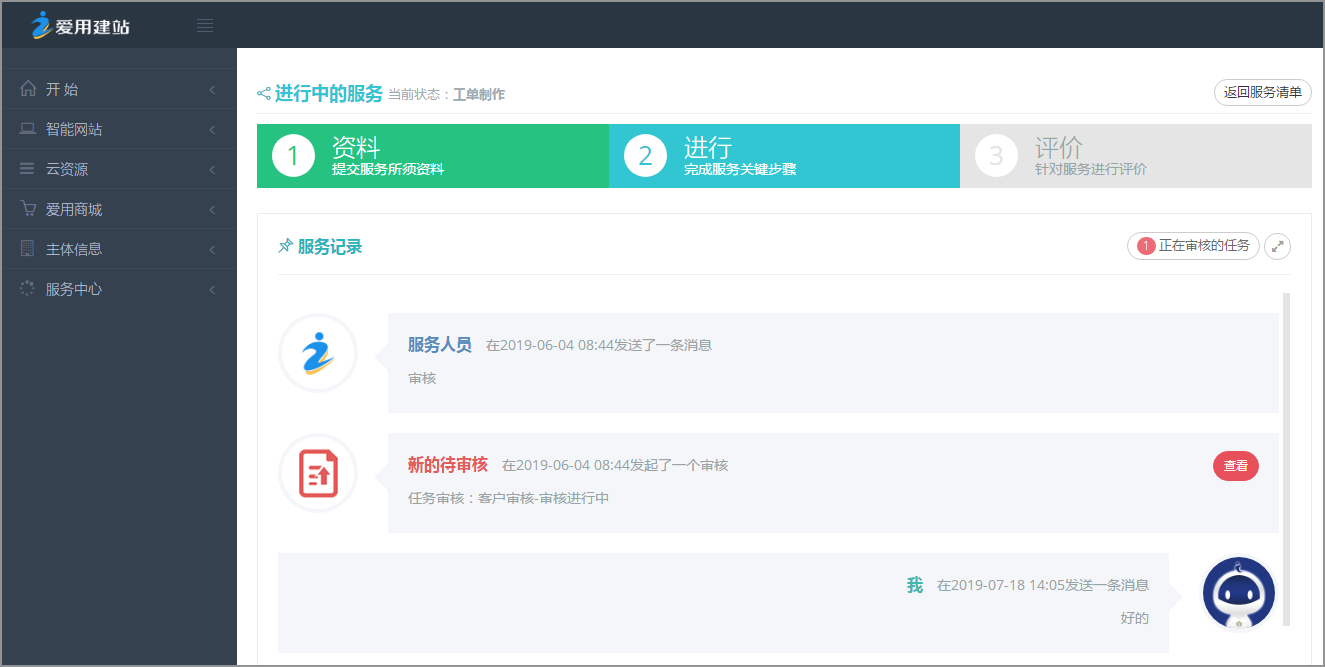1325x667 pixels.
Task: Open the 服务中心 sidebar menu
Action: click(119, 289)
